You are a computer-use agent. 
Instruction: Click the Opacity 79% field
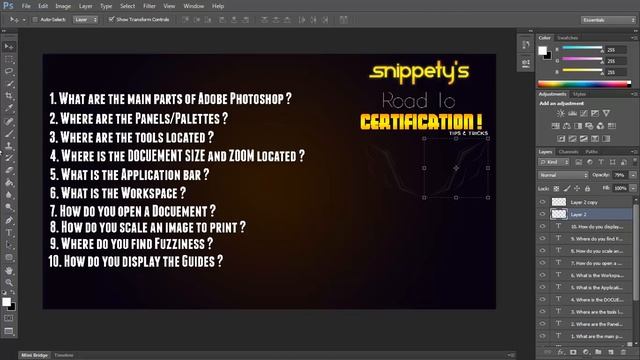click(x=620, y=175)
